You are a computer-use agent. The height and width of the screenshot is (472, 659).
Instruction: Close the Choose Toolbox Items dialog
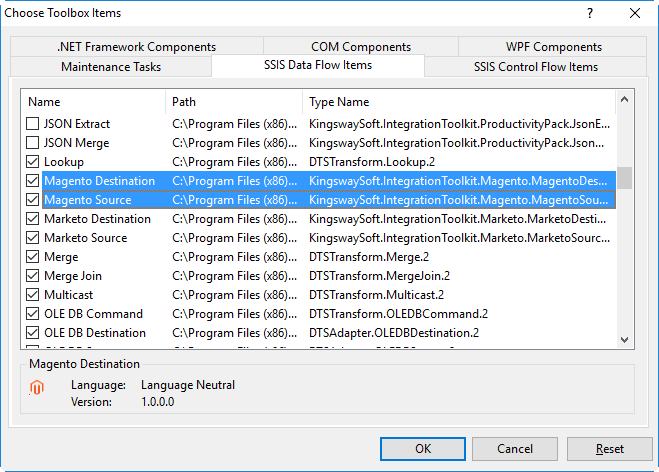tap(635, 13)
